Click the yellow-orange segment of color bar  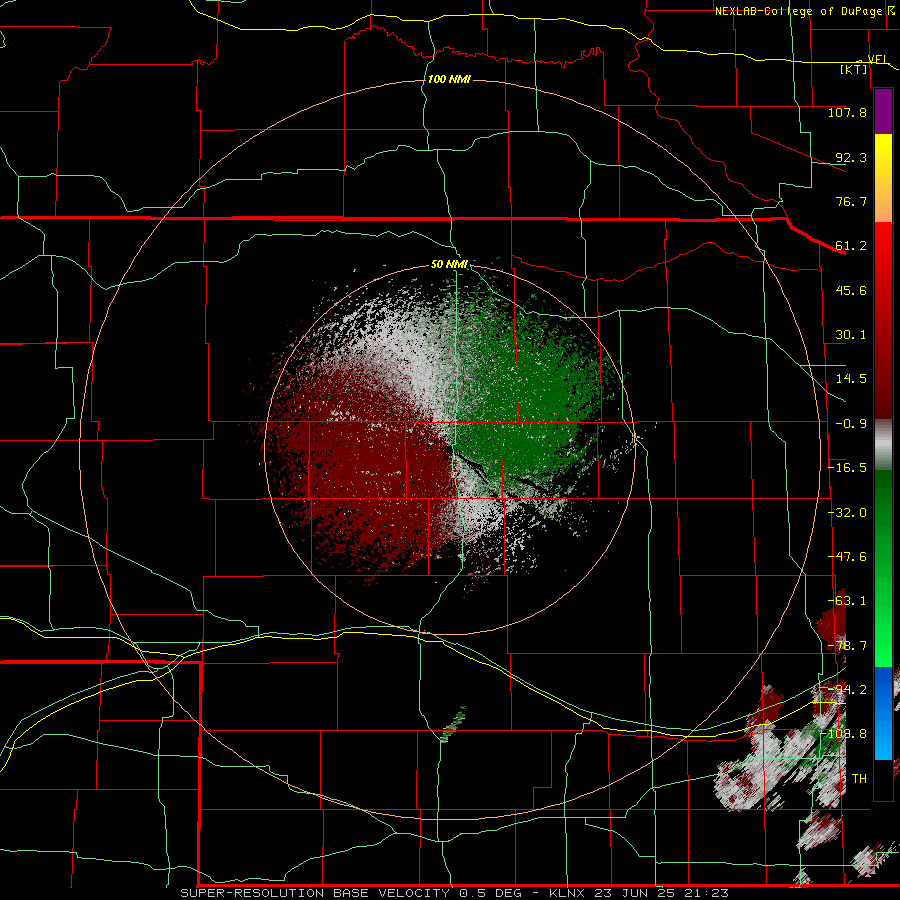tap(883, 178)
